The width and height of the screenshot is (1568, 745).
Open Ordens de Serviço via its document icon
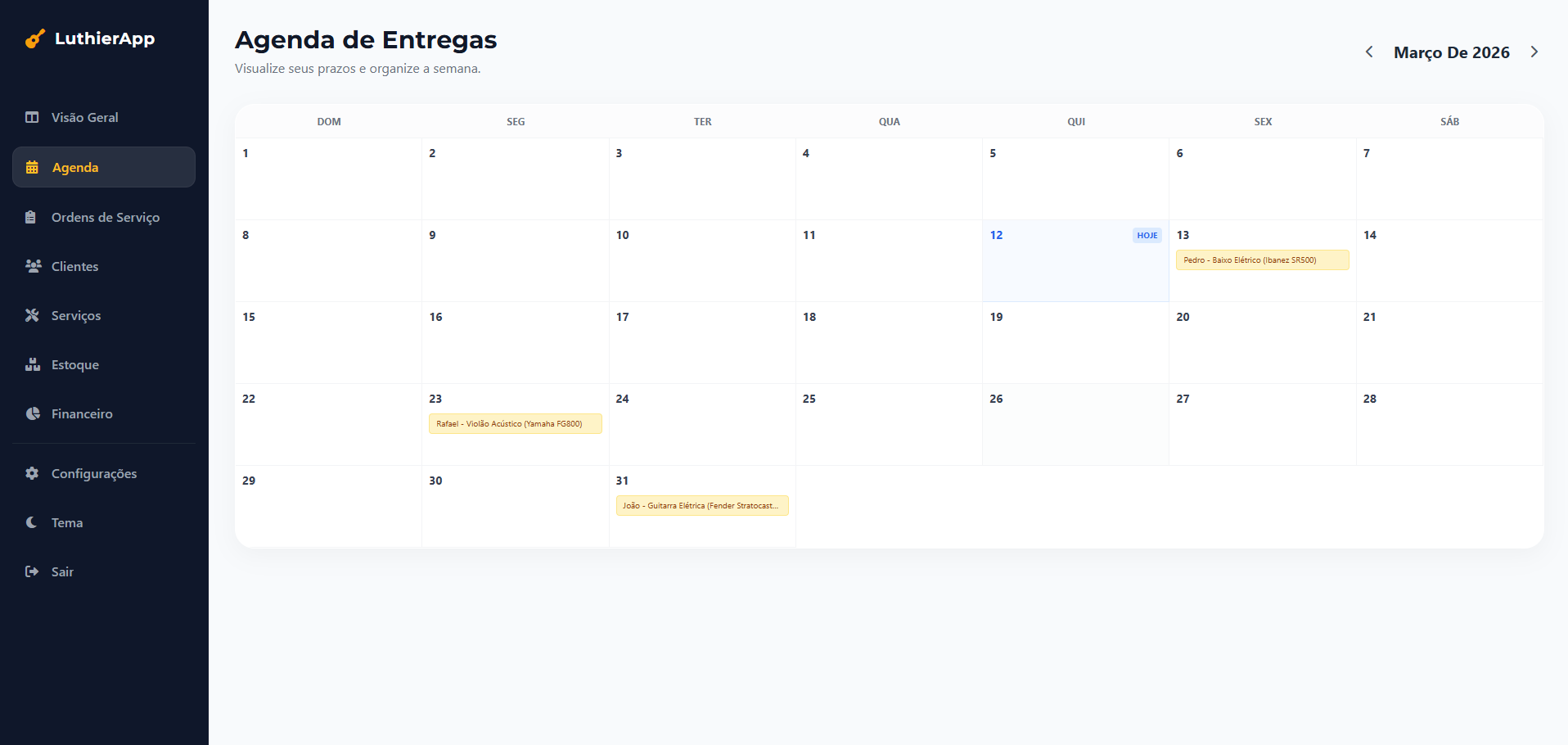click(x=32, y=217)
